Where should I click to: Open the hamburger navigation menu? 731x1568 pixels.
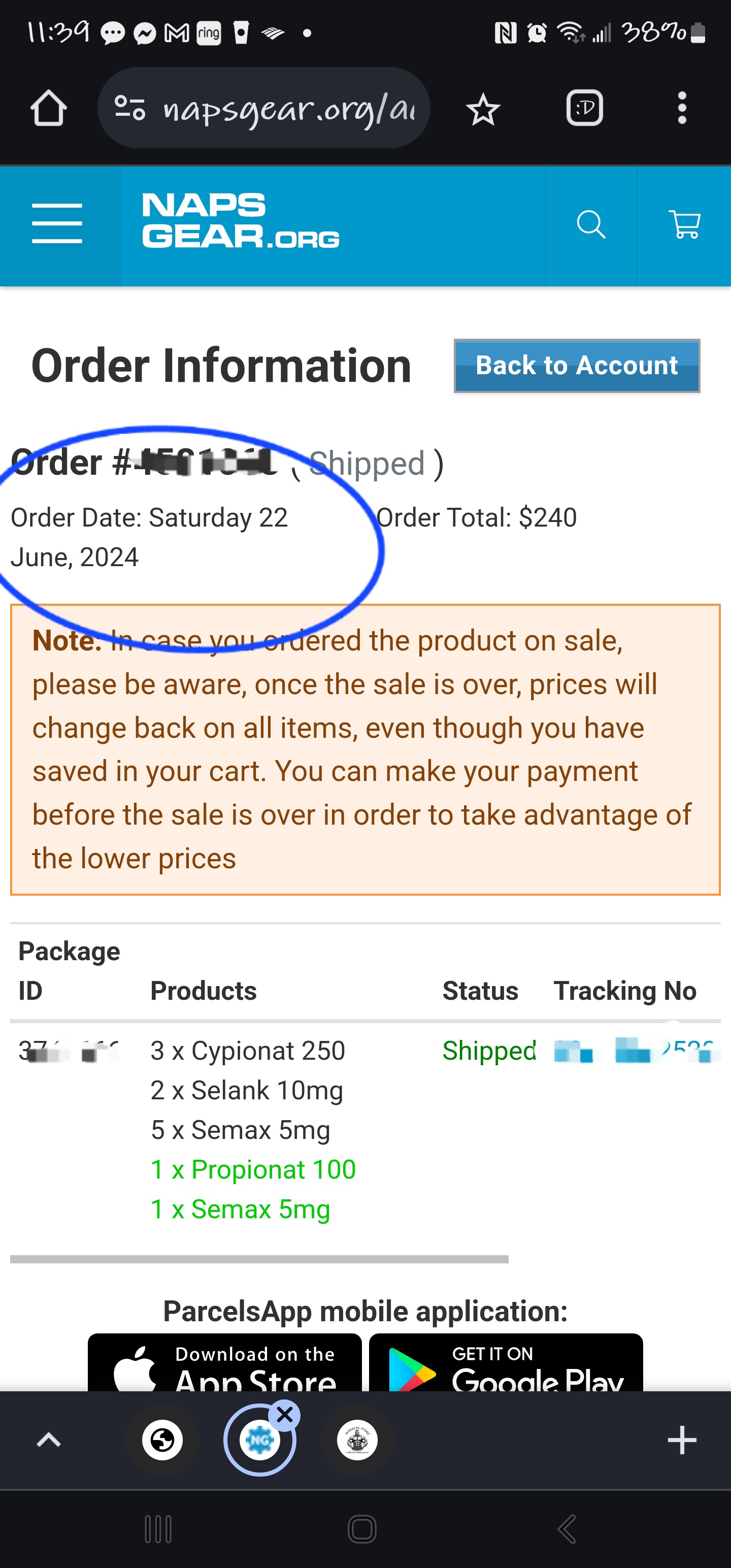tap(57, 224)
